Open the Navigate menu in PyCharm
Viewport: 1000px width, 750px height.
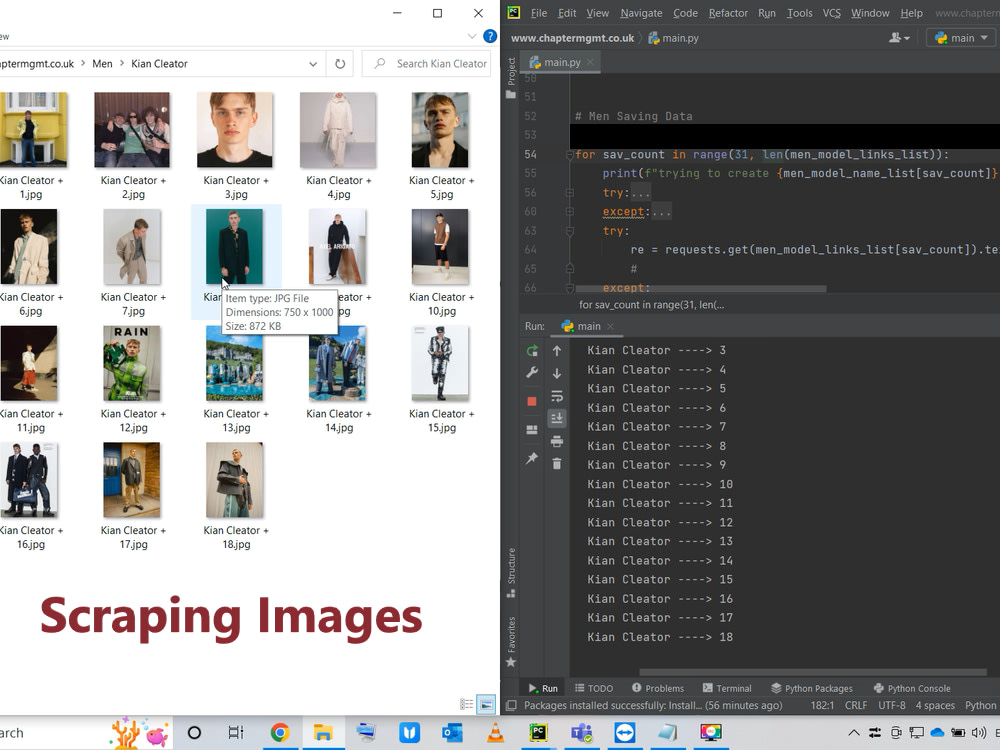[x=641, y=13]
